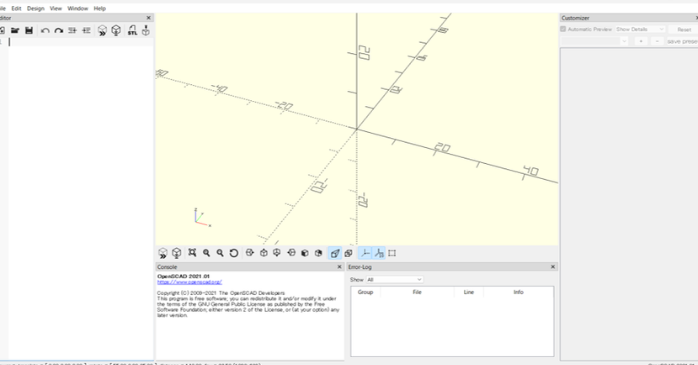Click the Line column header
This screenshot has width=698, height=365.
469,292
